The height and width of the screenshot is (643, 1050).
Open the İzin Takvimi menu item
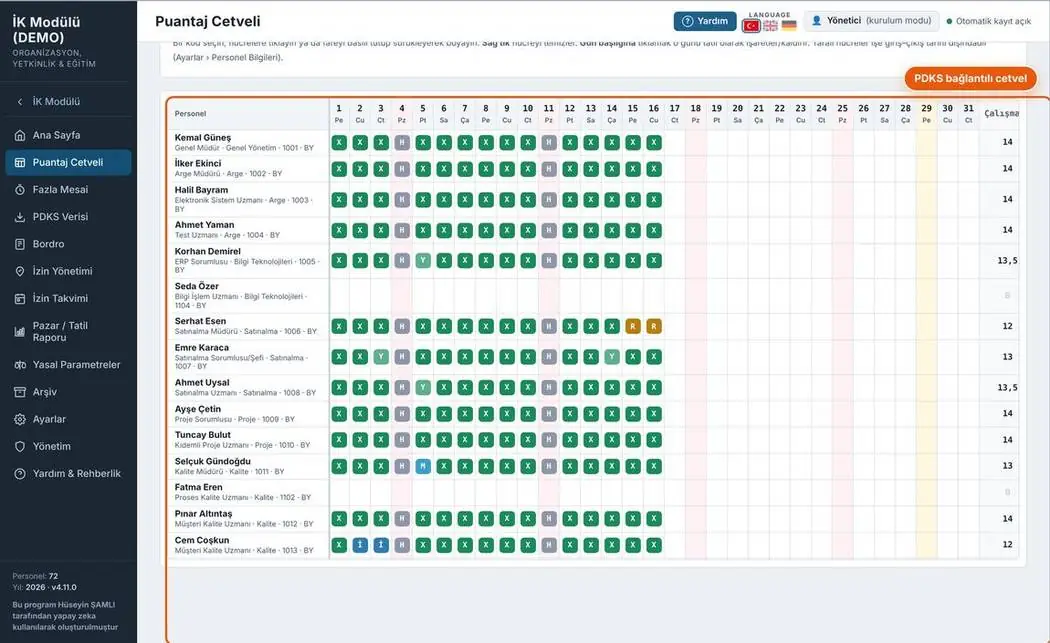[68, 299]
